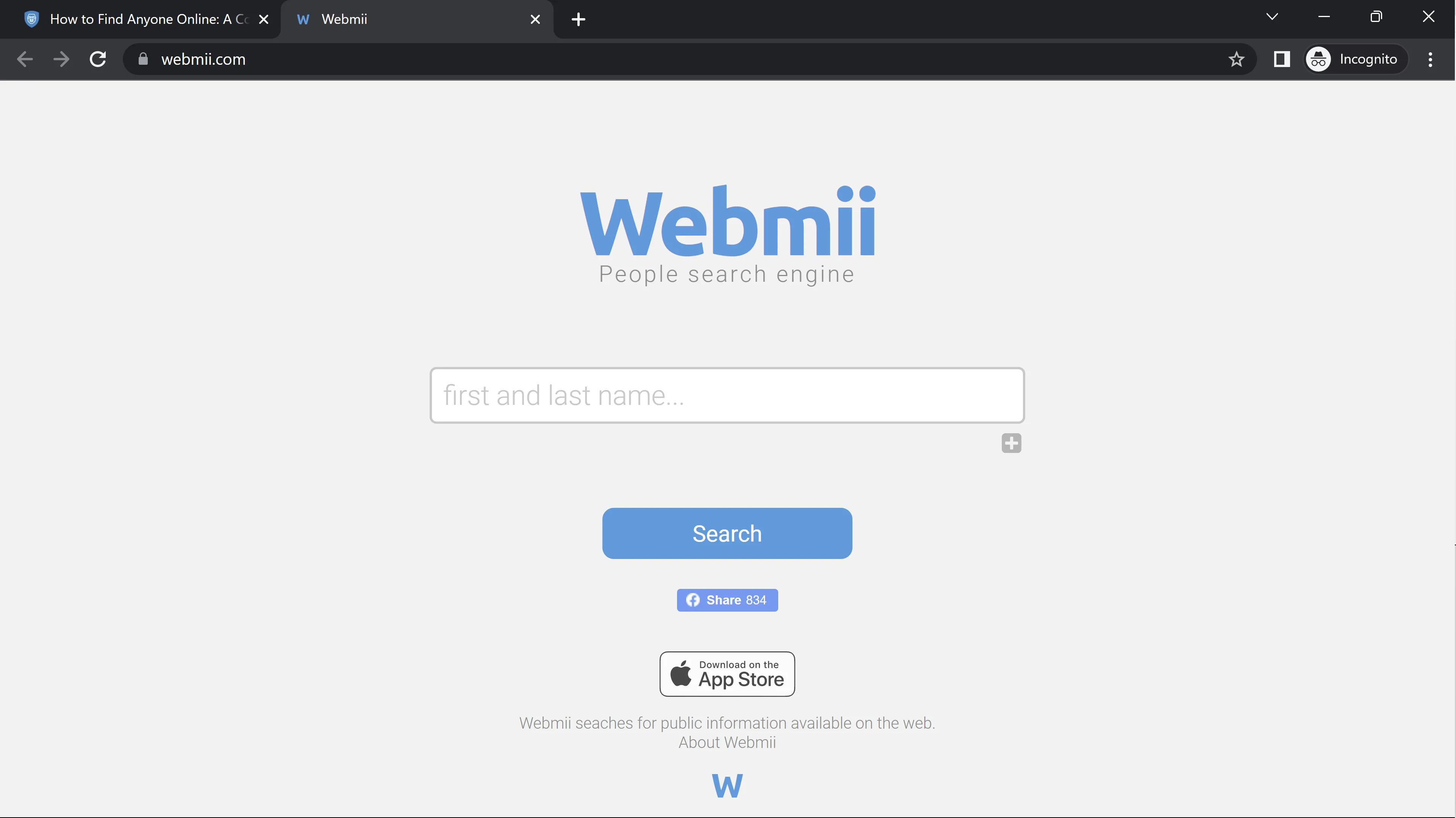Image resolution: width=1456 pixels, height=818 pixels.
Task: Reload the webmii.com page
Action: (x=98, y=59)
